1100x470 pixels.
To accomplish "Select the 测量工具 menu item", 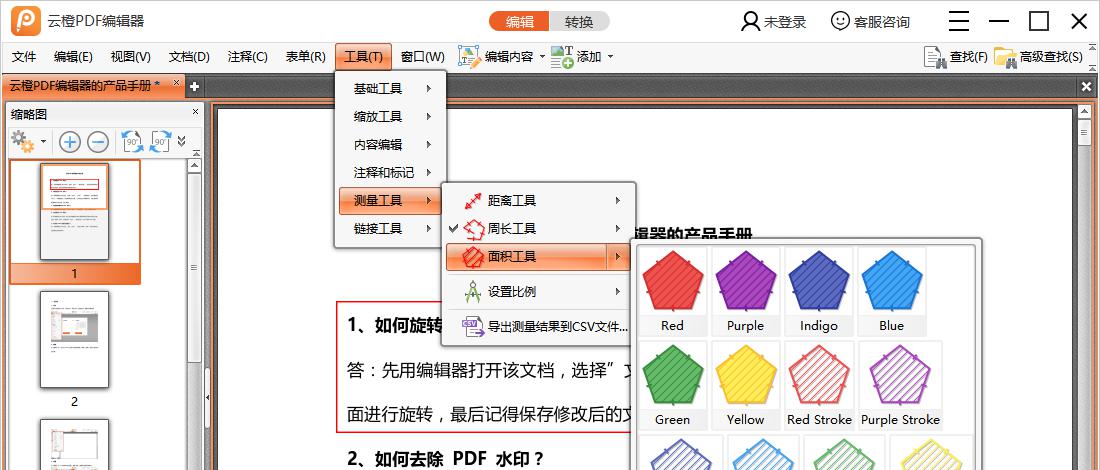I will click(x=391, y=201).
